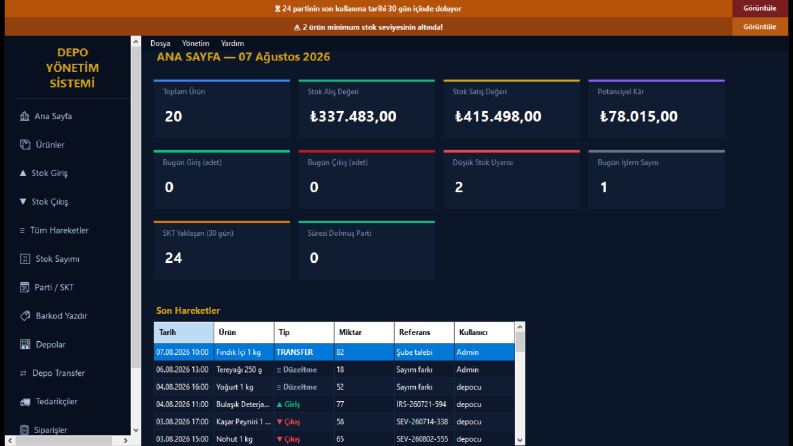The height and width of the screenshot is (446, 793).
Task: Sort table by the Tip column
Action: (x=304, y=332)
